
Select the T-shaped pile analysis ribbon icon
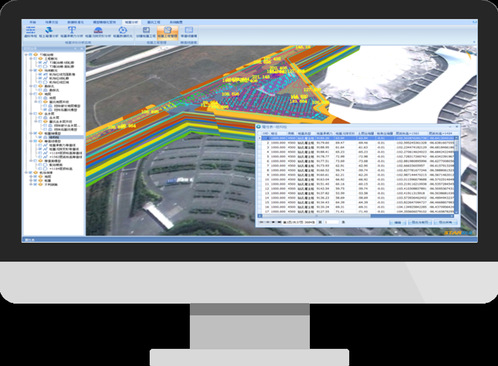[72, 30]
